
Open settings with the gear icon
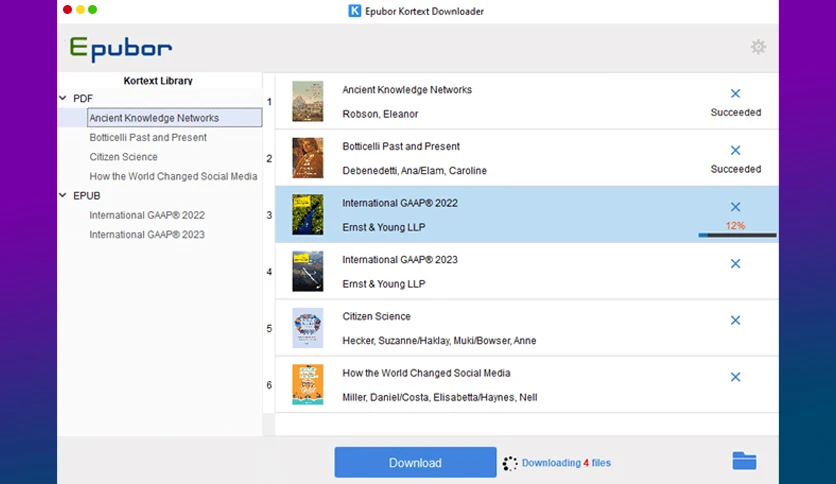758,47
